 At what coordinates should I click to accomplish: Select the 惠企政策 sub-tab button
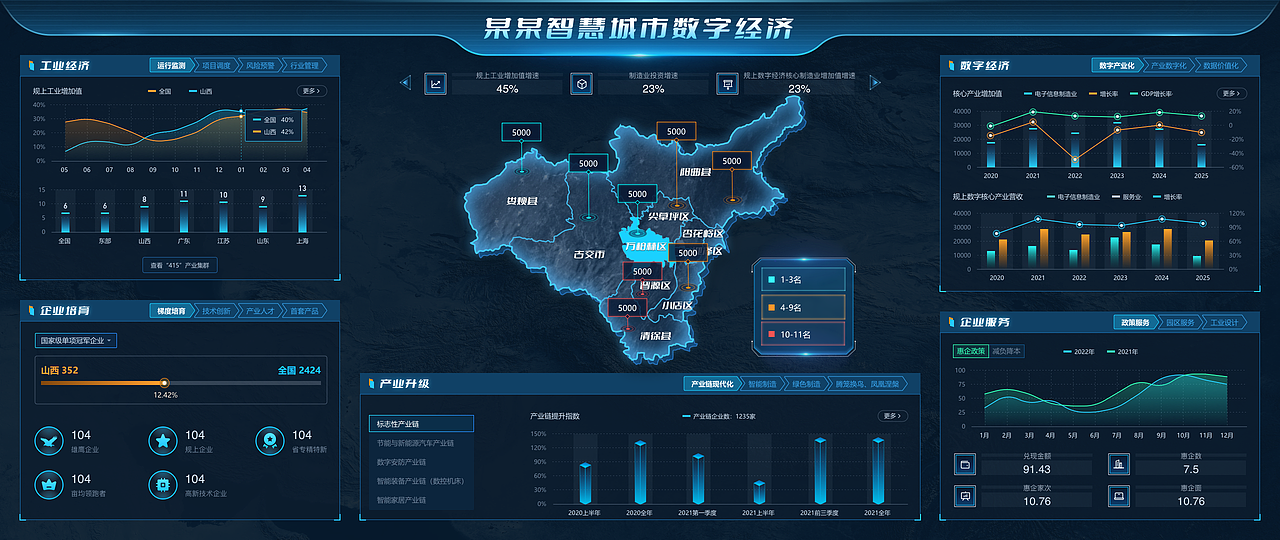point(971,352)
